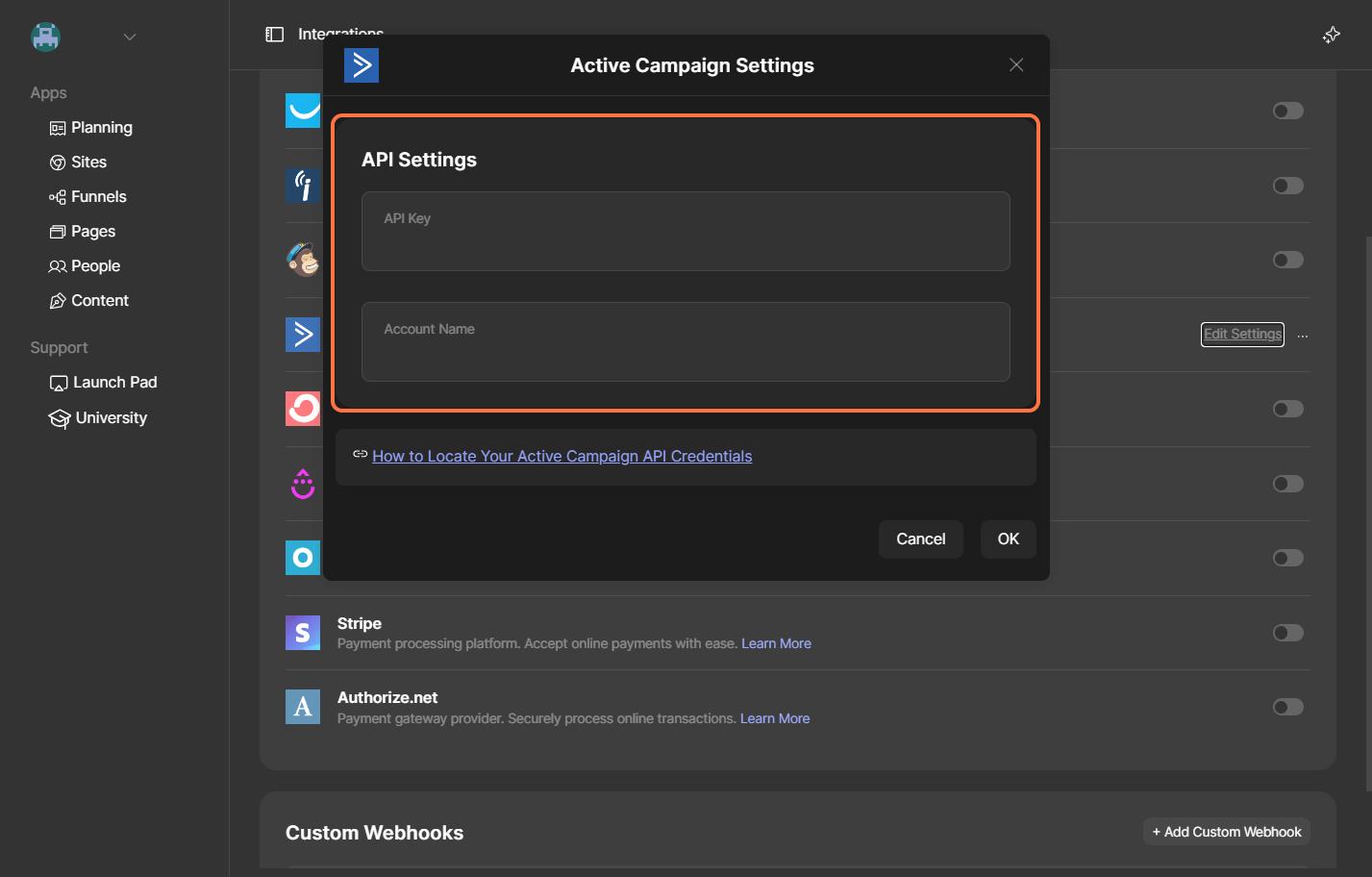Click the Content pen icon

click(x=58, y=301)
